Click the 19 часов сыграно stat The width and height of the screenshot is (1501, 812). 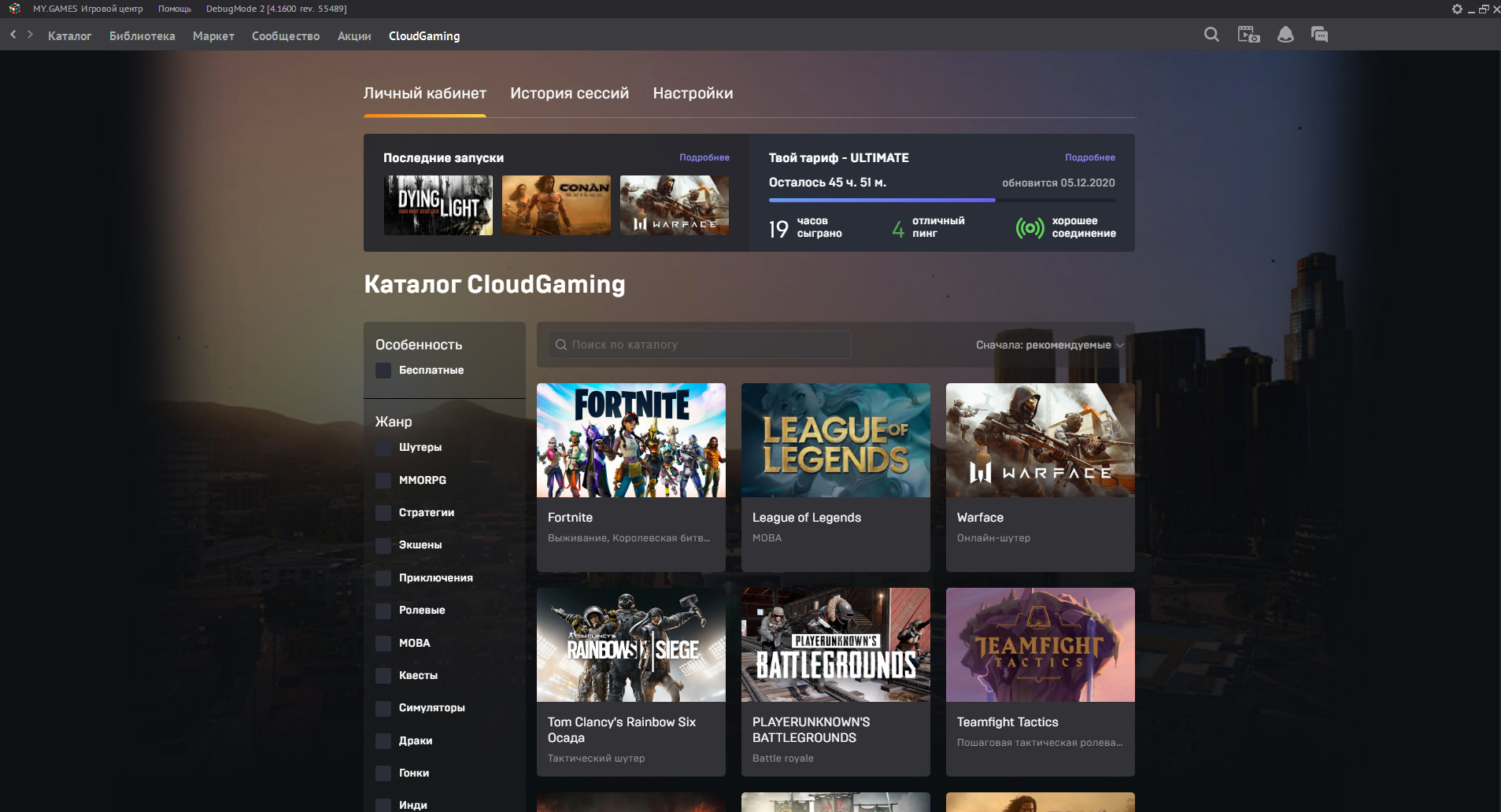(805, 228)
